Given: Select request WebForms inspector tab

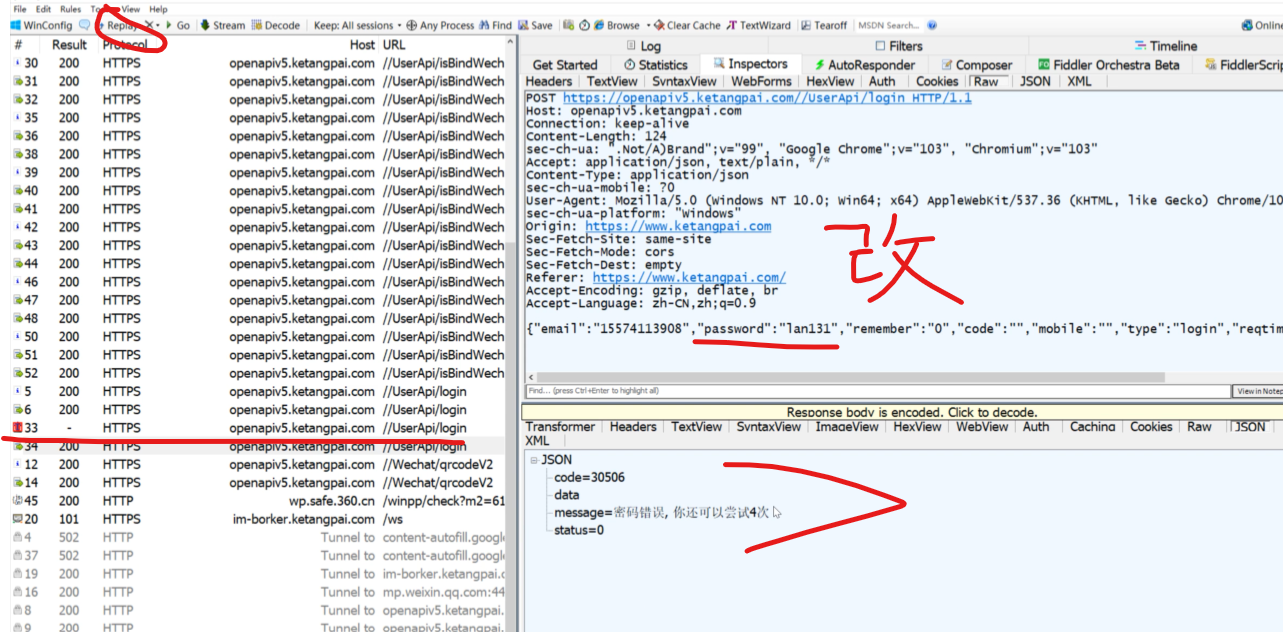Looking at the screenshot, I should pos(761,82).
